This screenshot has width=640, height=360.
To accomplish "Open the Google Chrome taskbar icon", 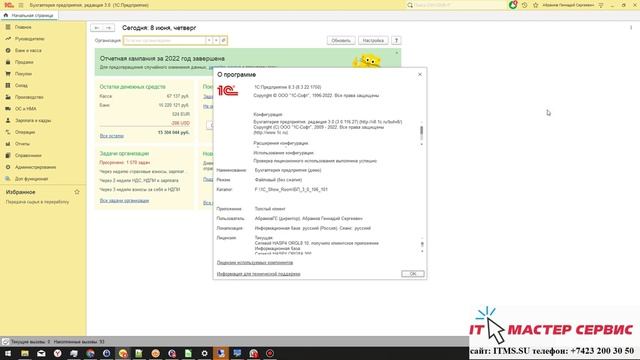I will [x=90, y=353].
